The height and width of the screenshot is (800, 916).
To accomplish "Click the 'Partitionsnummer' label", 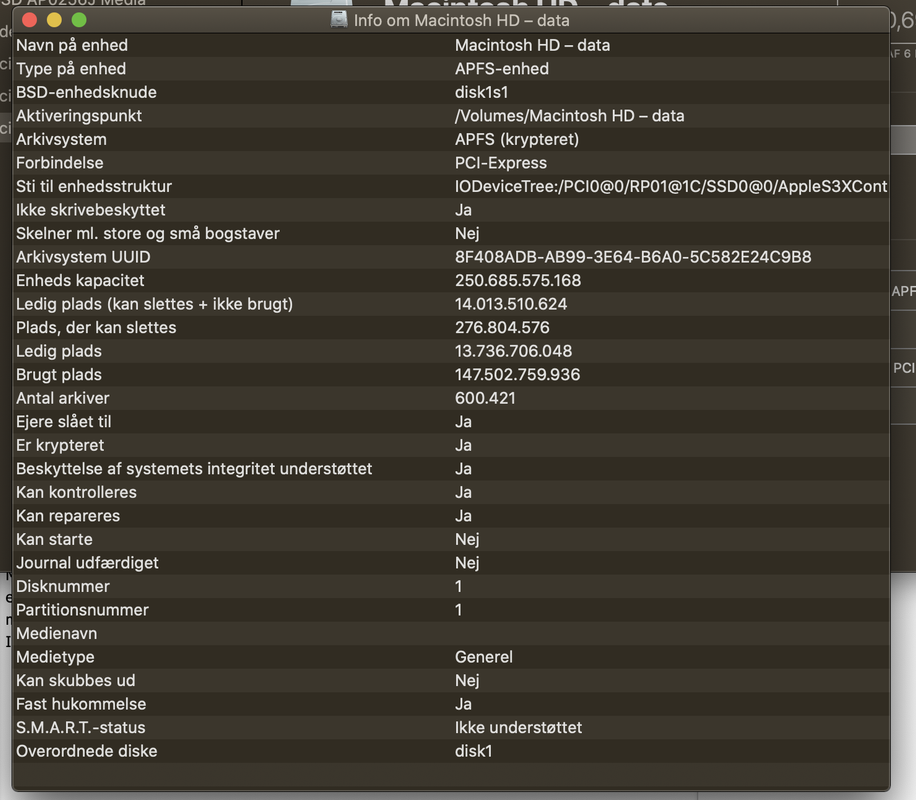I will pyautogui.click(x=82, y=610).
